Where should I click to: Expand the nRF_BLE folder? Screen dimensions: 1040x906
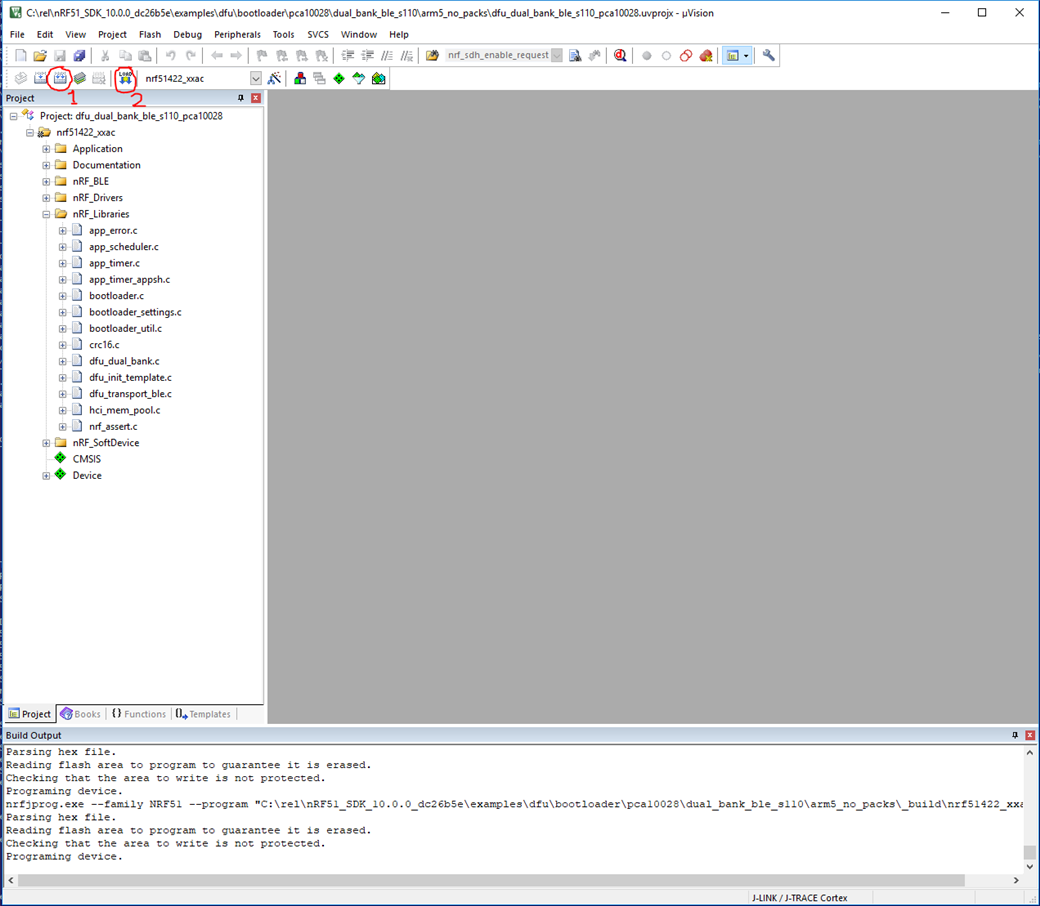pos(46,181)
